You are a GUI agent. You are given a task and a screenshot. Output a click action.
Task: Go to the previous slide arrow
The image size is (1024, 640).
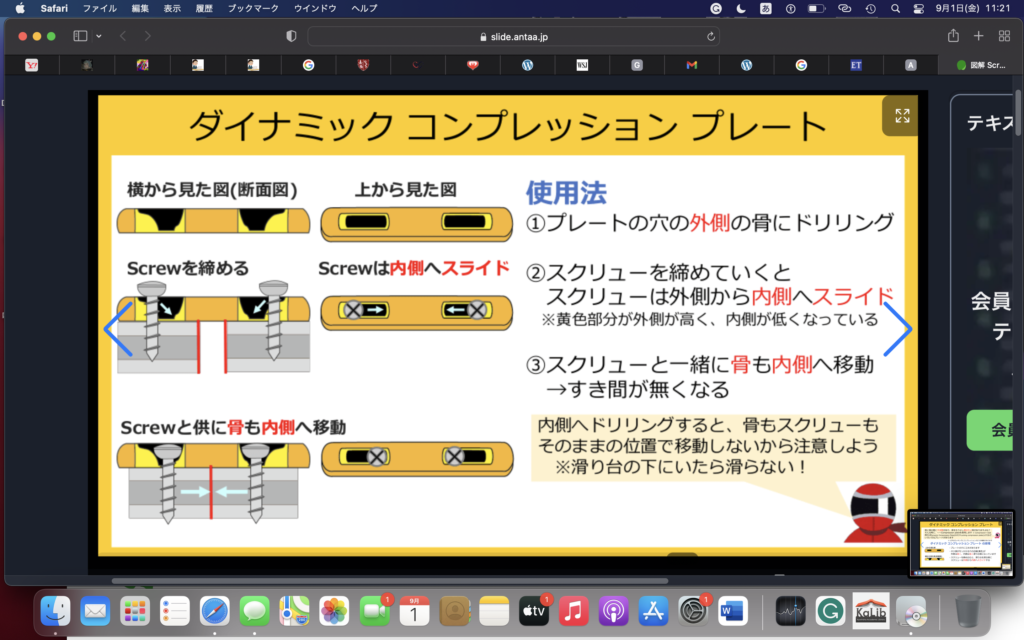tap(118, 329)
